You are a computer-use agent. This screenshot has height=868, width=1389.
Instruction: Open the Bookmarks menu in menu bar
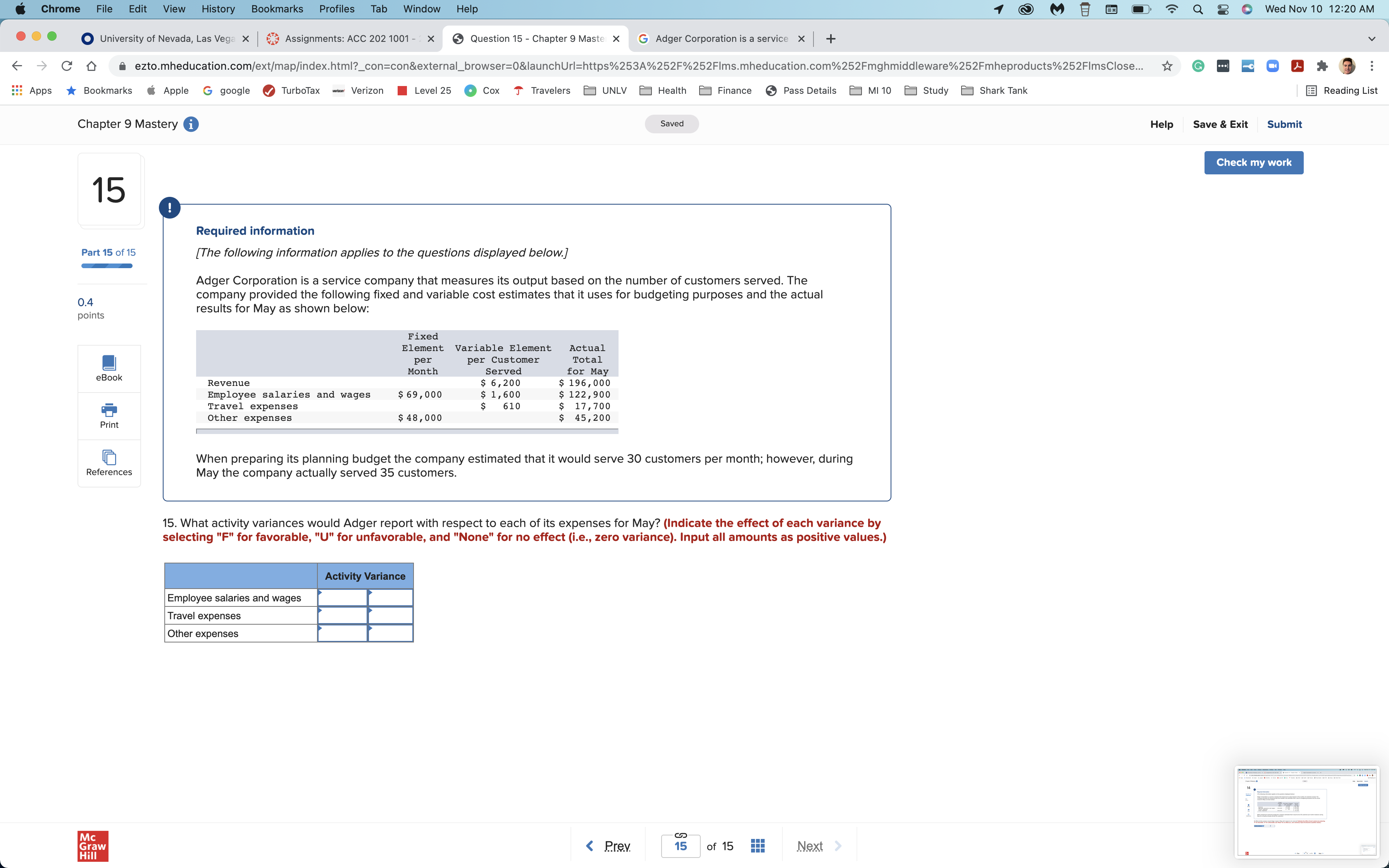(277, 9)
